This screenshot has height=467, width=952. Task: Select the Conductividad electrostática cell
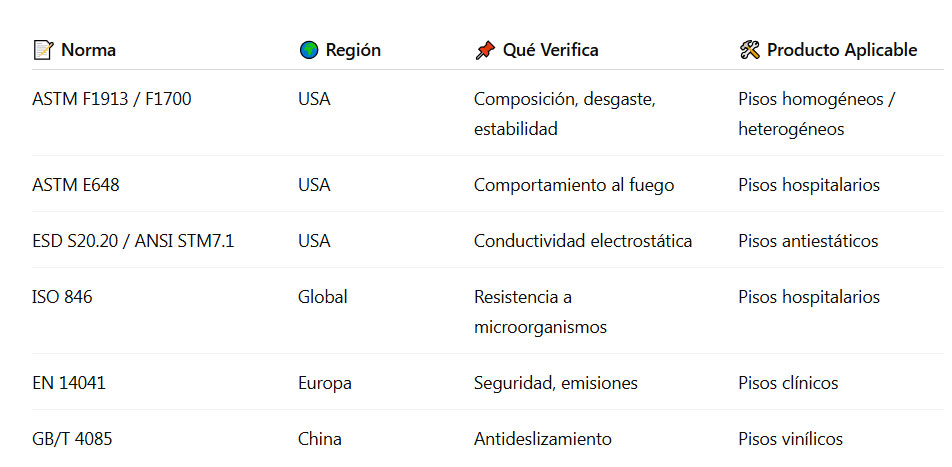point(583,241)
